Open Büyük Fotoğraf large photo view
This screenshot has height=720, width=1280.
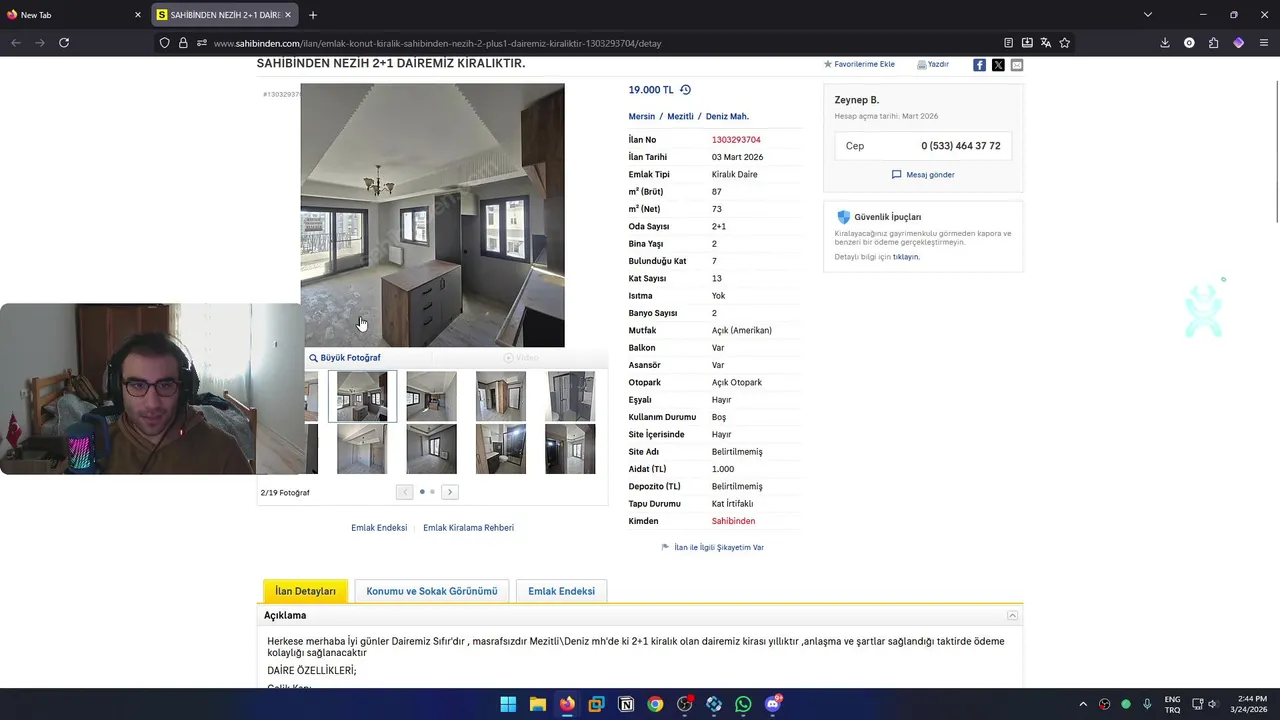pyautogui.click(x=344, y=358)
